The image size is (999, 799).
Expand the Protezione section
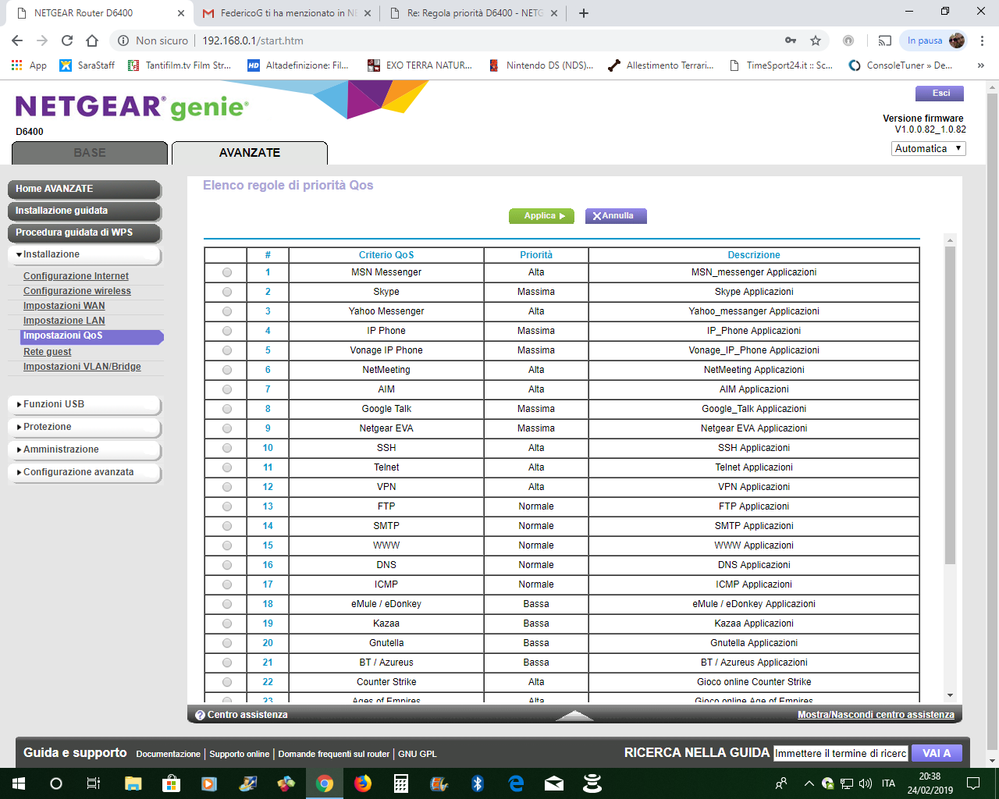click(85, 427)
